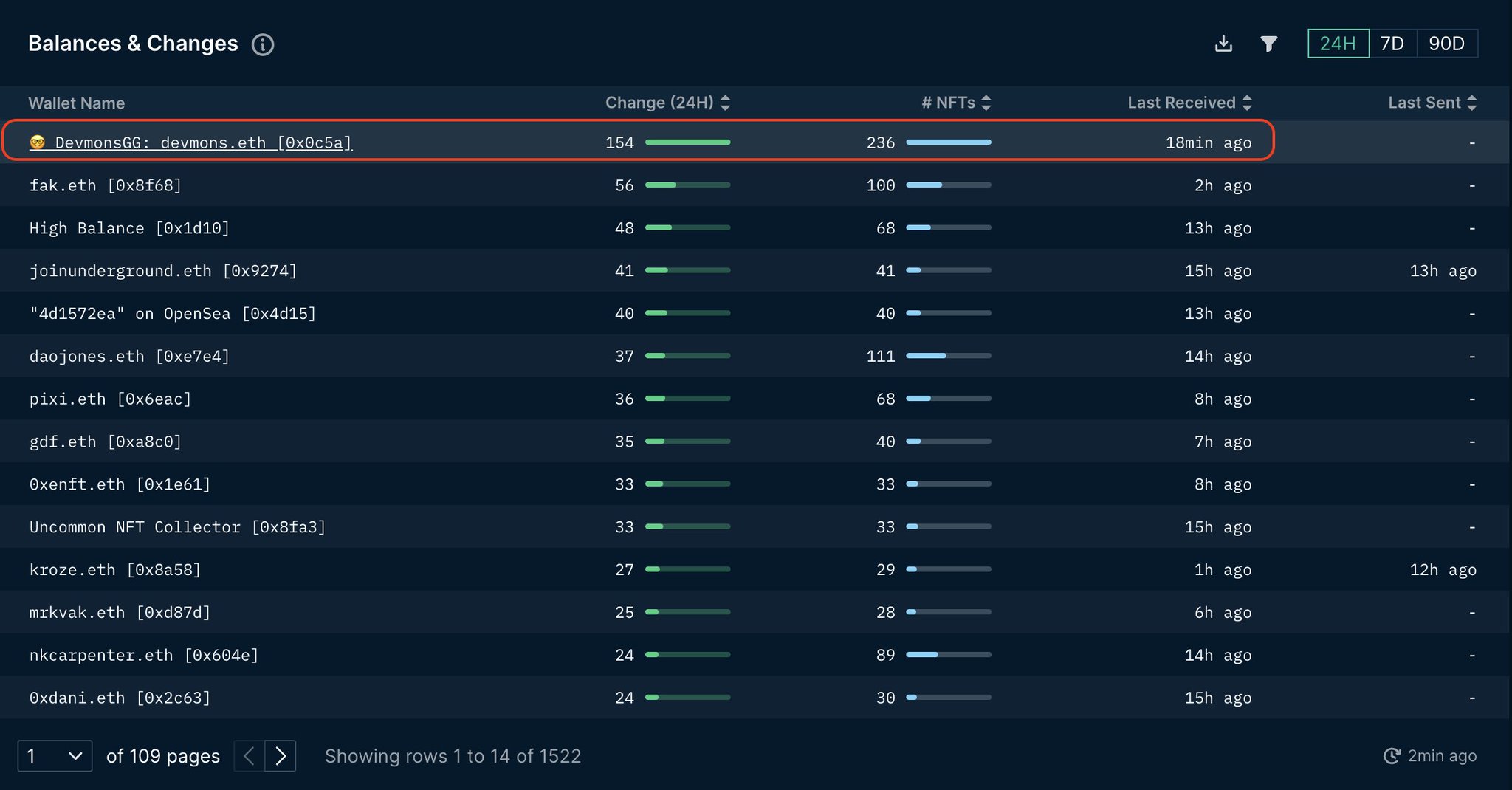Click the refresh icon next to 2min ago
Image resolution: width=1512 pixels, height=790 pixels.
[1392, 755]
